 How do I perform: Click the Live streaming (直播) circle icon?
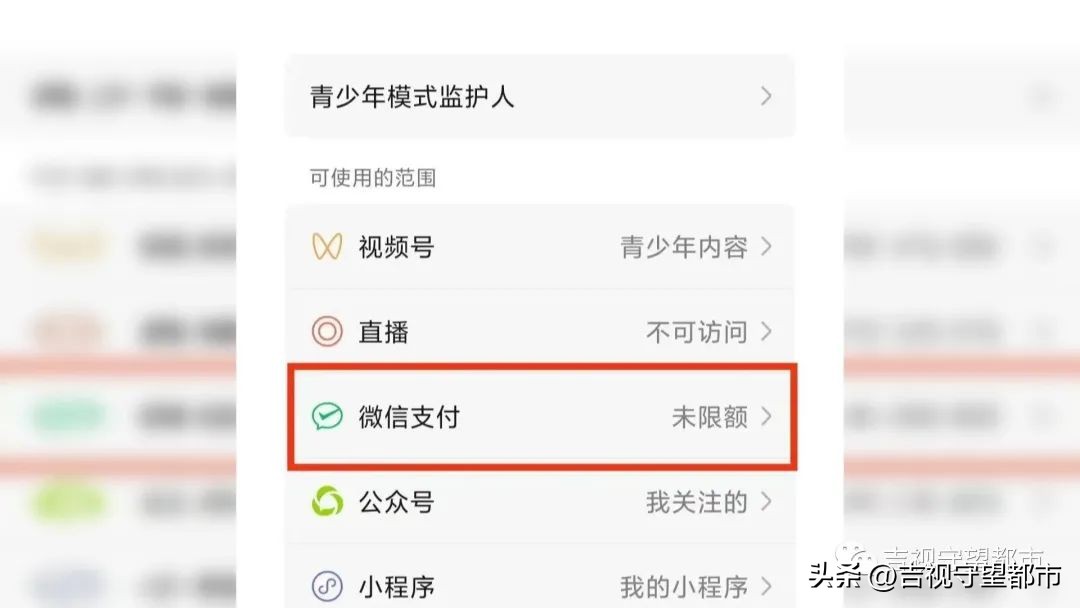pos(326,331)
